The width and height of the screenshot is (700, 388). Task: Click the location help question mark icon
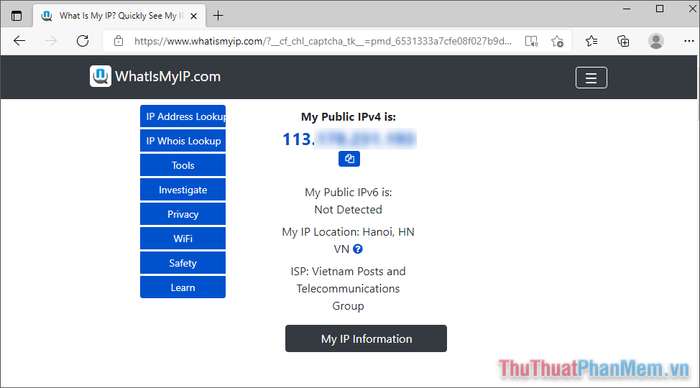358,249
